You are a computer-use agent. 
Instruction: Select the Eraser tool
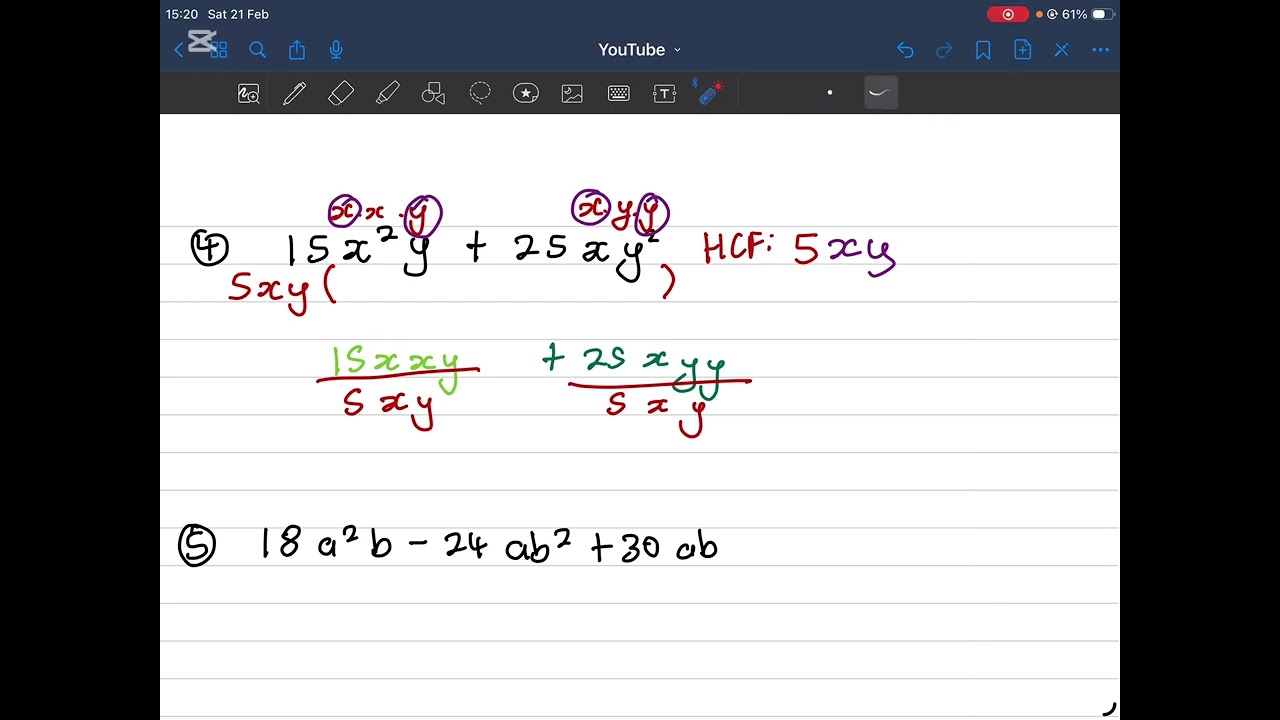pyautogui.click(x=341, y=94)
